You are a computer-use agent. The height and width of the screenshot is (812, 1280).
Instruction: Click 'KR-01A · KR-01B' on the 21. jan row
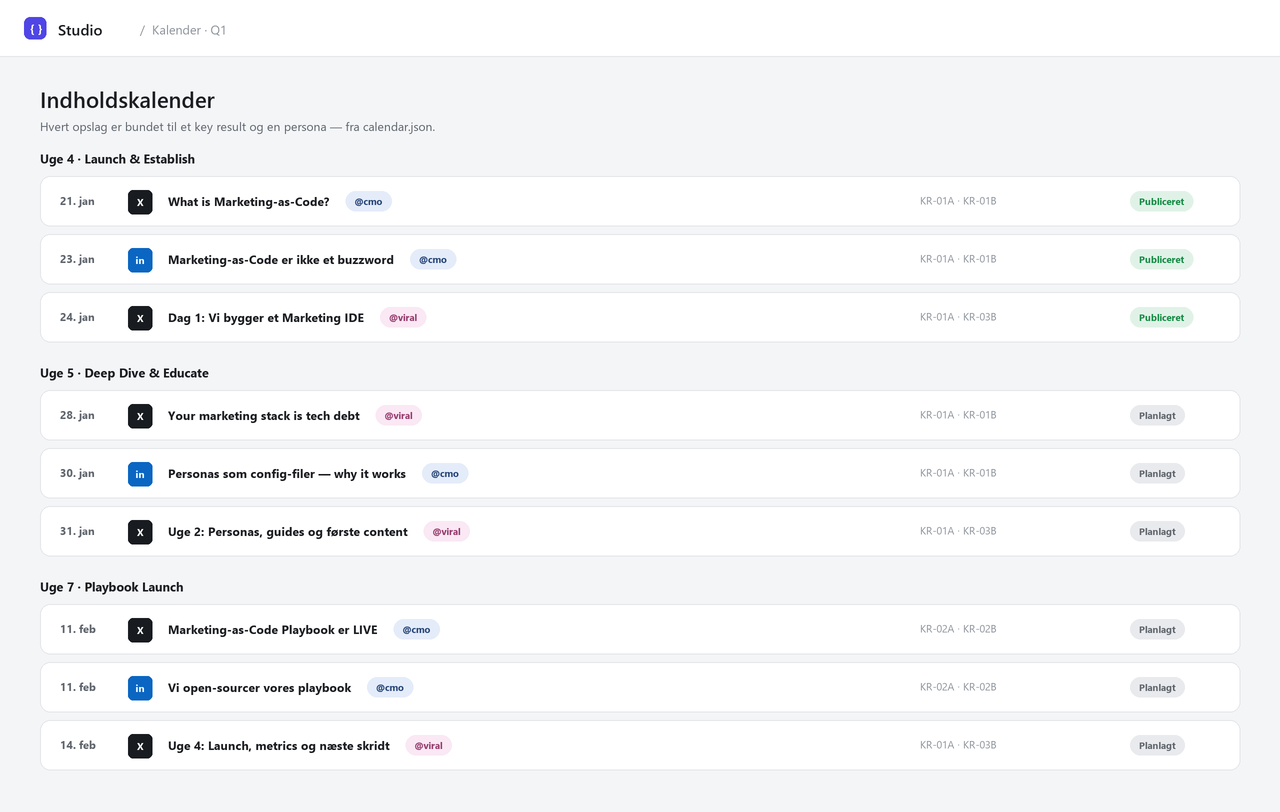click(x=958, y=202)
